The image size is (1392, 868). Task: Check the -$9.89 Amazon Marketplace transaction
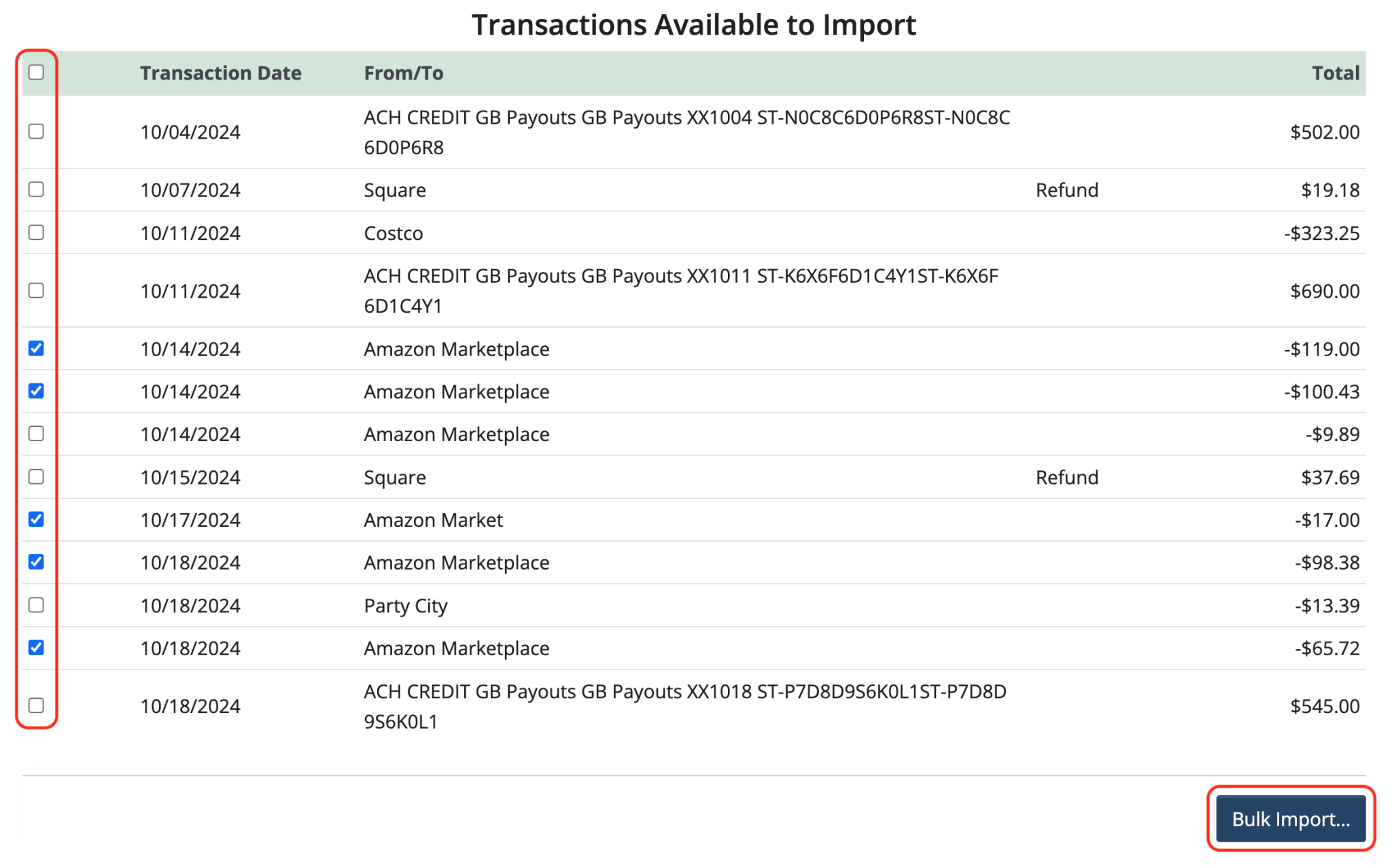tap(36, 434)
